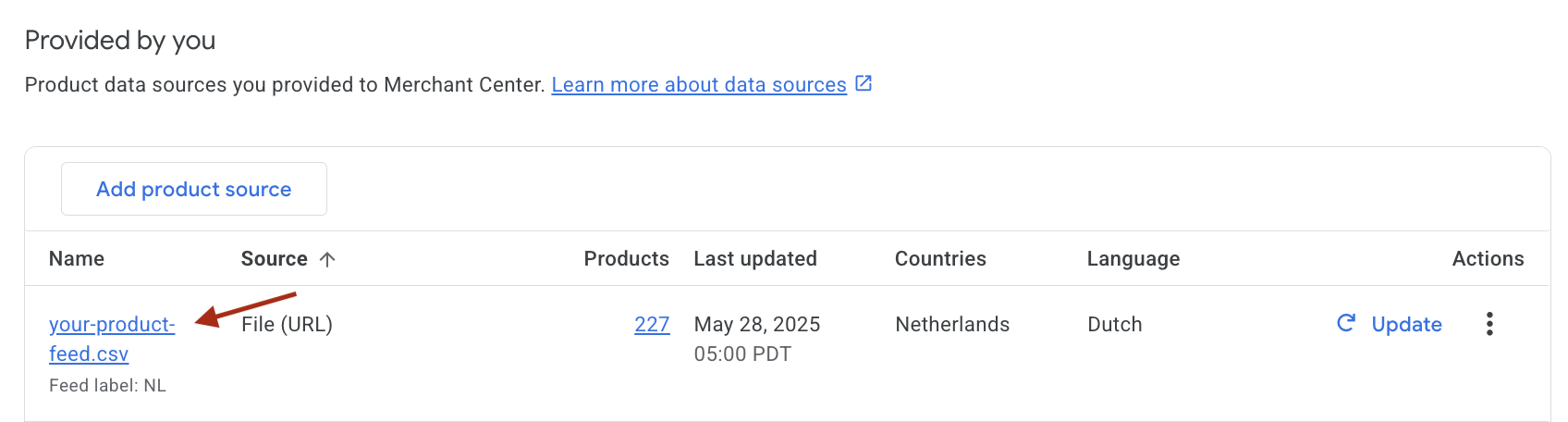
Task: Click the Actions column header
Action: point(1488,259)
